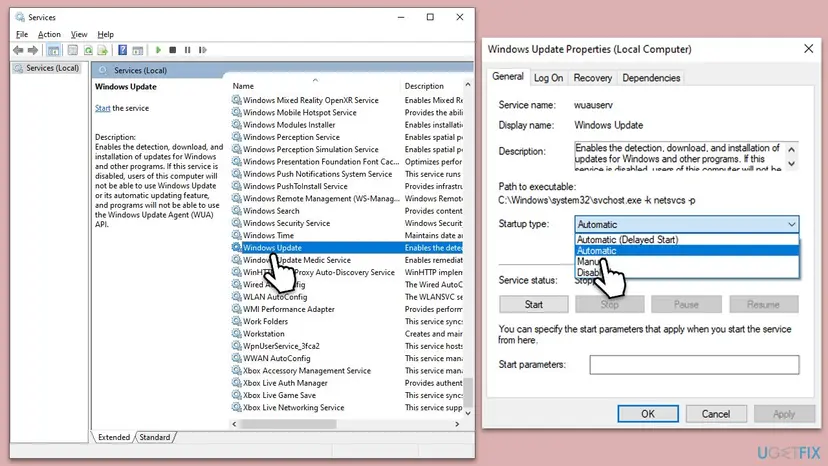Open Properties via the toolbar icon
Image resolution: width=828 pixels, height=466 pixels.
[73, 50]
